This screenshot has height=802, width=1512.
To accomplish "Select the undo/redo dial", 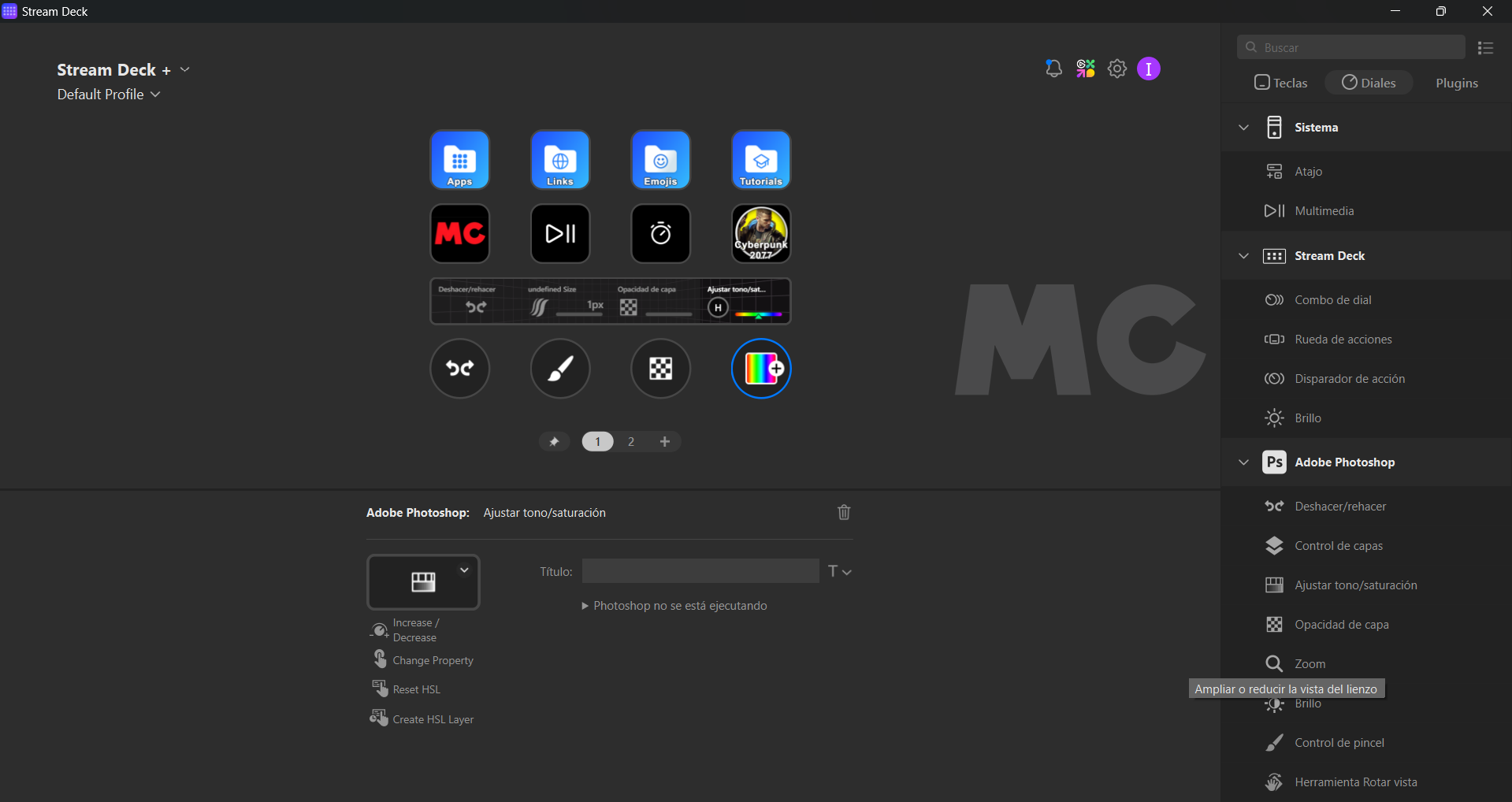I will tap(459, 369).
